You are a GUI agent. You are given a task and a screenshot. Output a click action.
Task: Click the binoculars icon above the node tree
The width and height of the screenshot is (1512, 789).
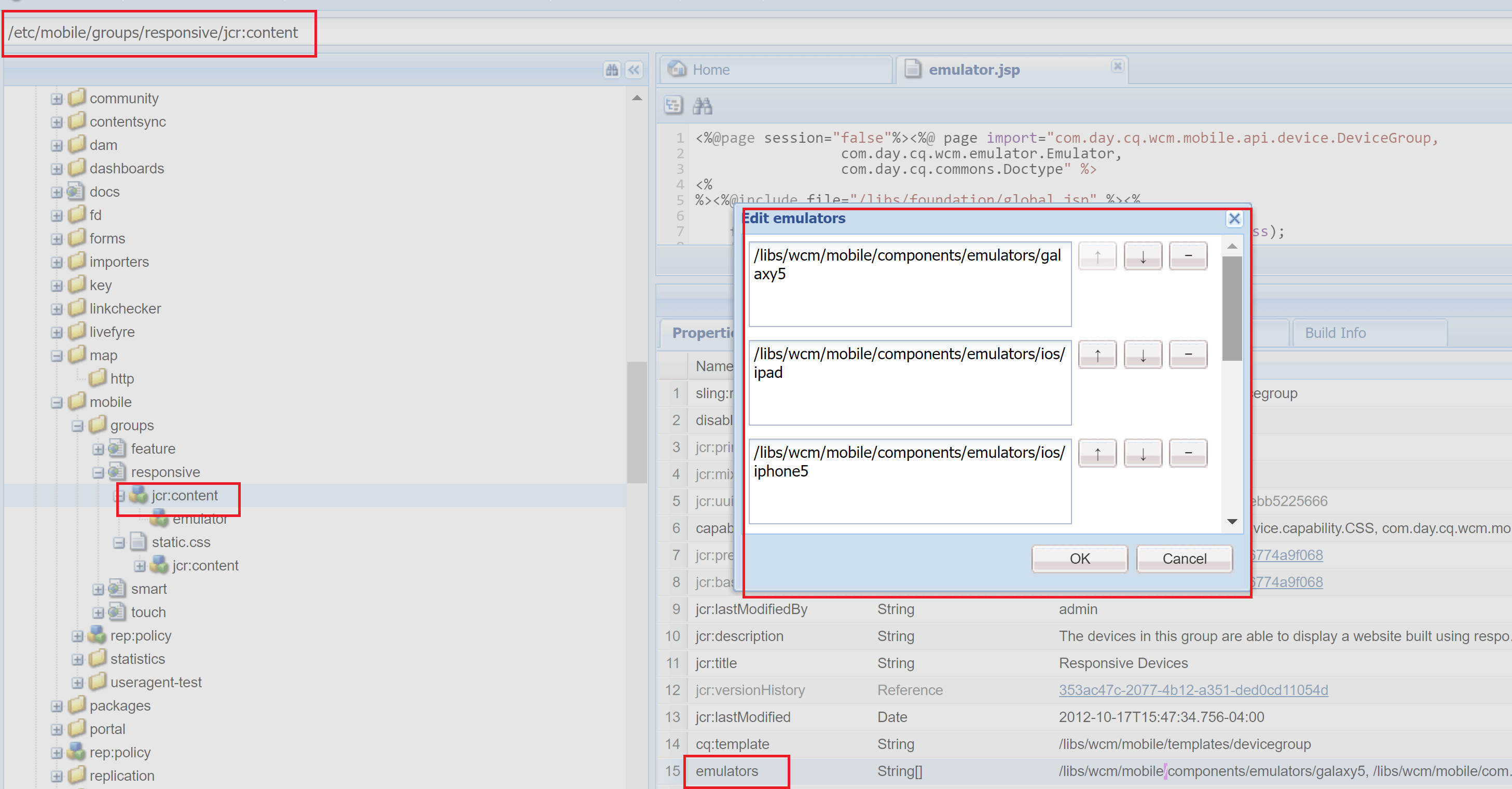612,70
